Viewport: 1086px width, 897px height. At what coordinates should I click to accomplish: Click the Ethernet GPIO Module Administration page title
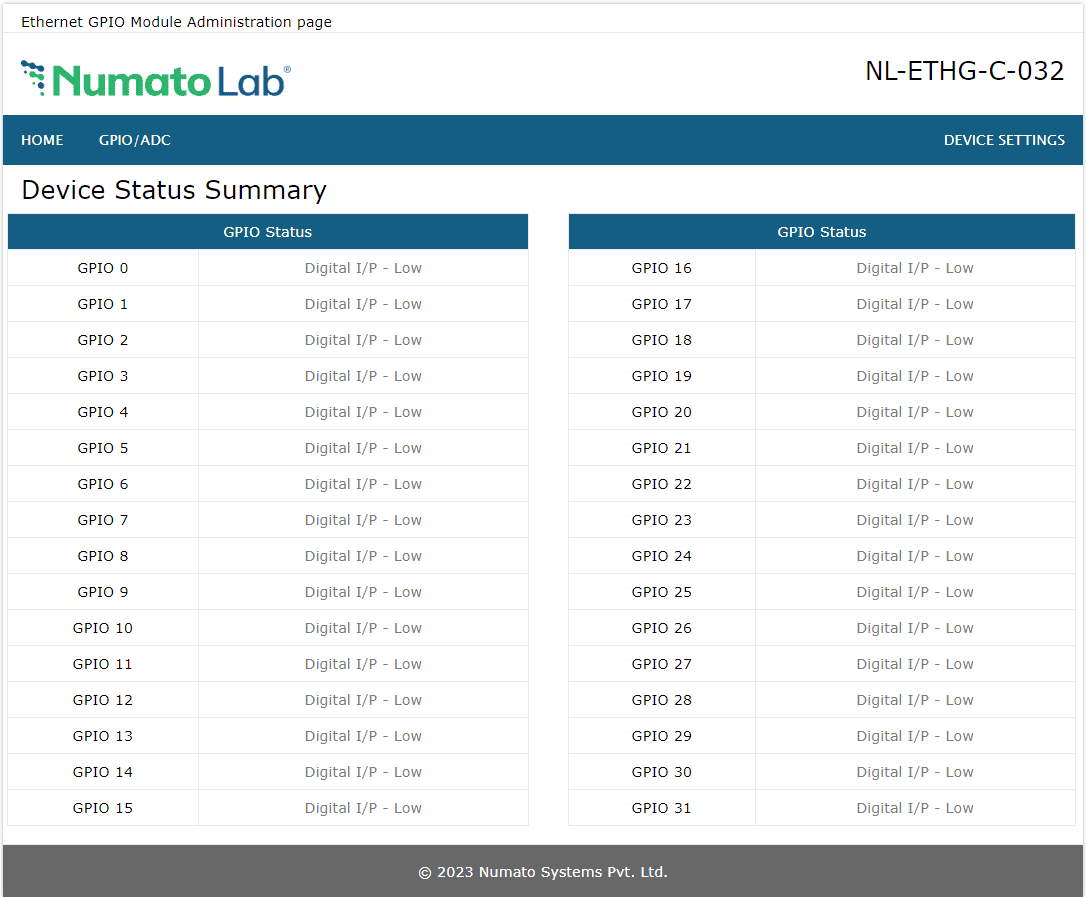pos(176,22)
